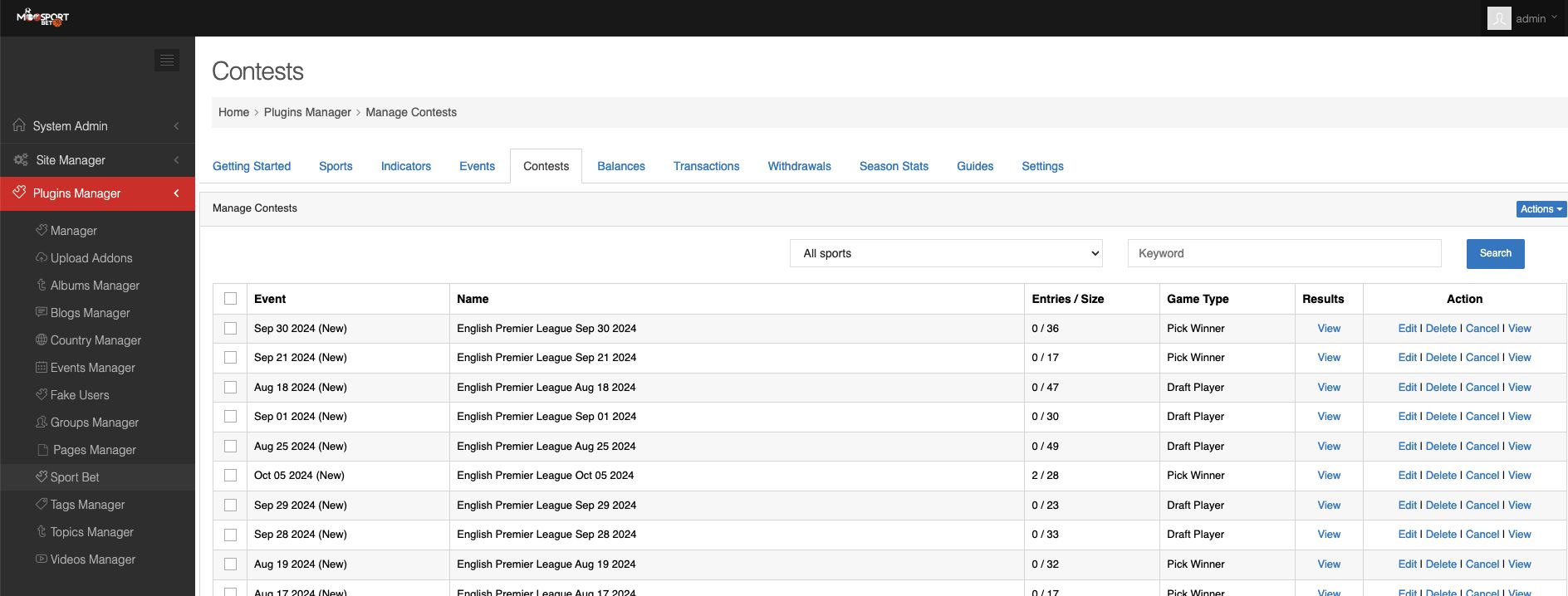Click Edit for Aug 19 2024 contest
This screenshot has width=1568, height=596.
[1407, 564]
